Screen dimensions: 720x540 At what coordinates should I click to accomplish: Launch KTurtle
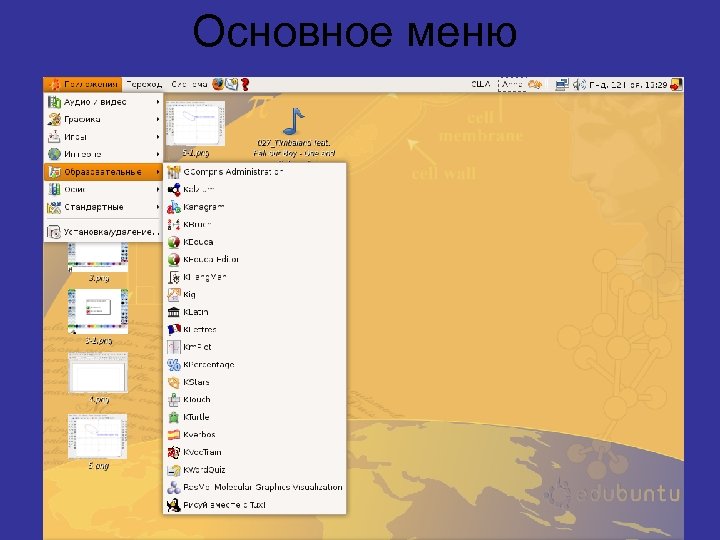coord(254,417)
